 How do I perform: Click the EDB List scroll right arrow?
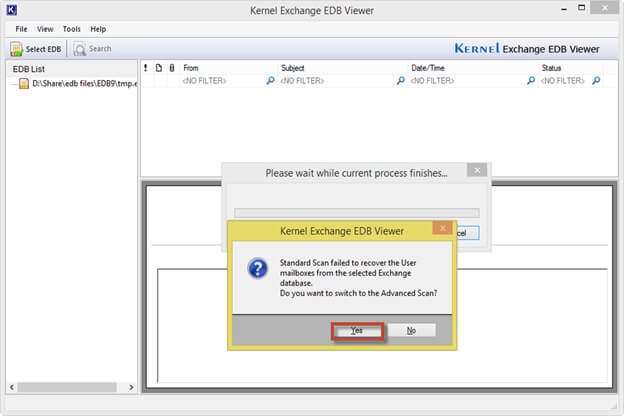(x=131, y=387)
